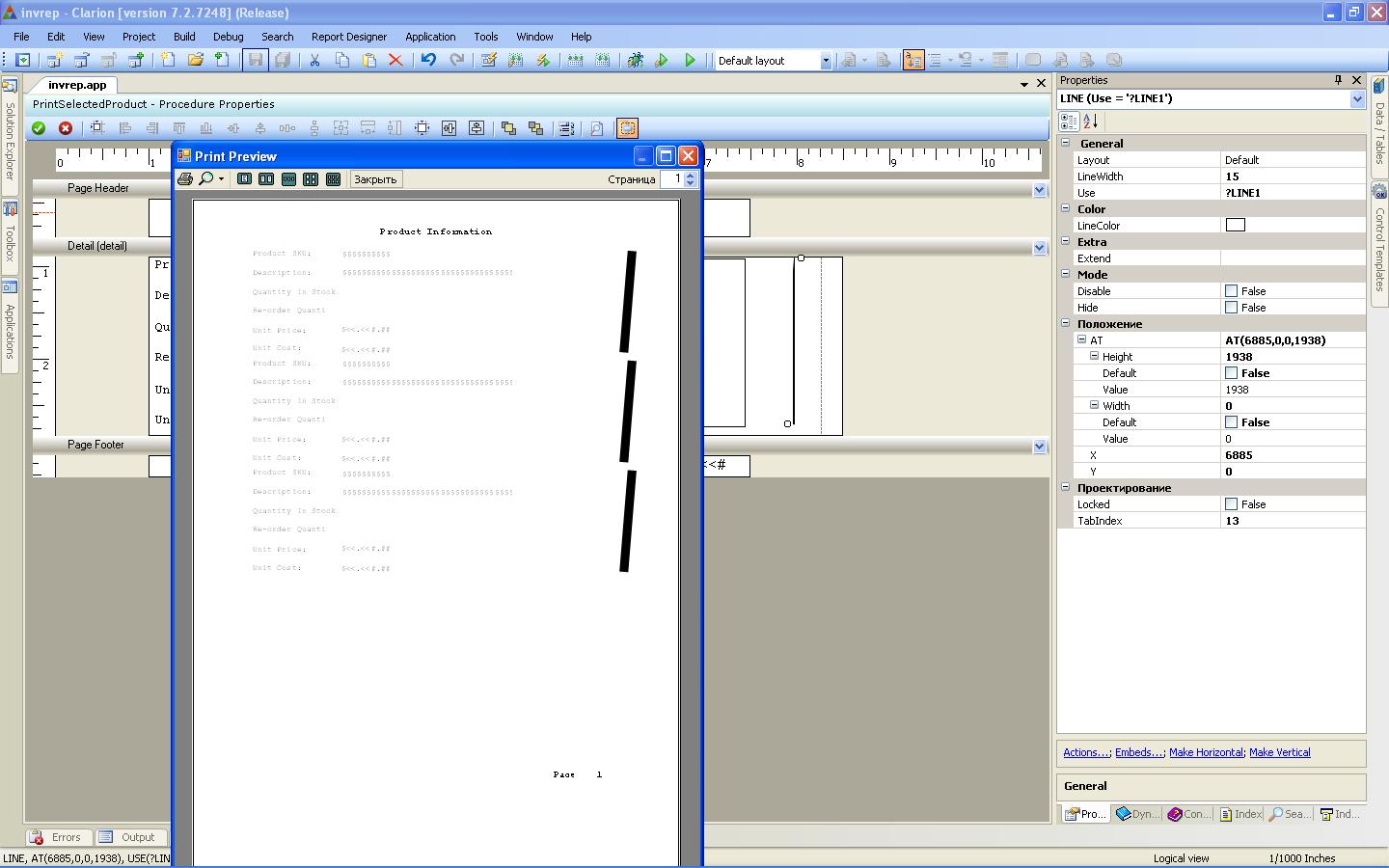Click the Make Horizontal link

click(x=1206, y=752)
